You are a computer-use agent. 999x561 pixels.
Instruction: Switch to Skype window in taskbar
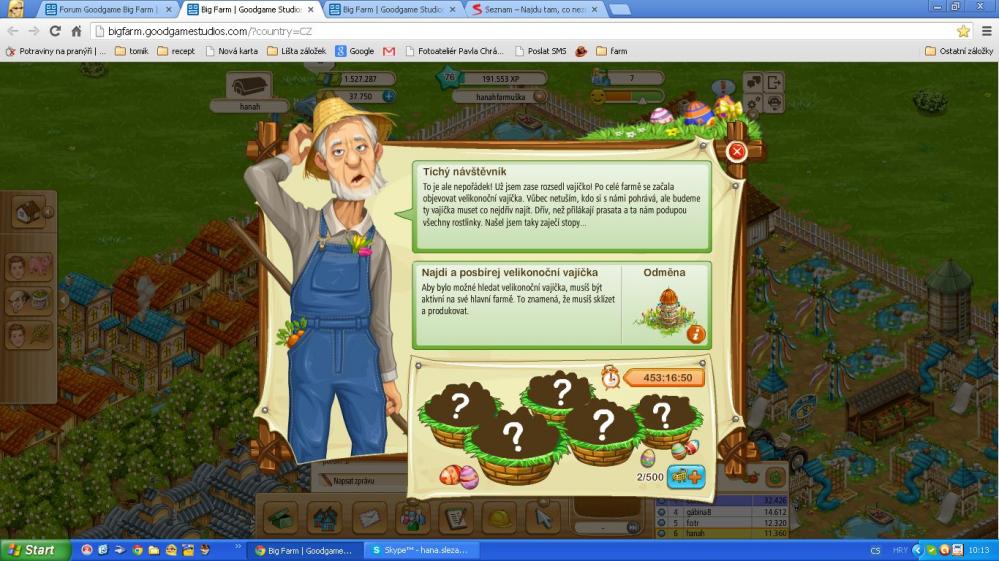pyautogui.click(x=420, y=550)
